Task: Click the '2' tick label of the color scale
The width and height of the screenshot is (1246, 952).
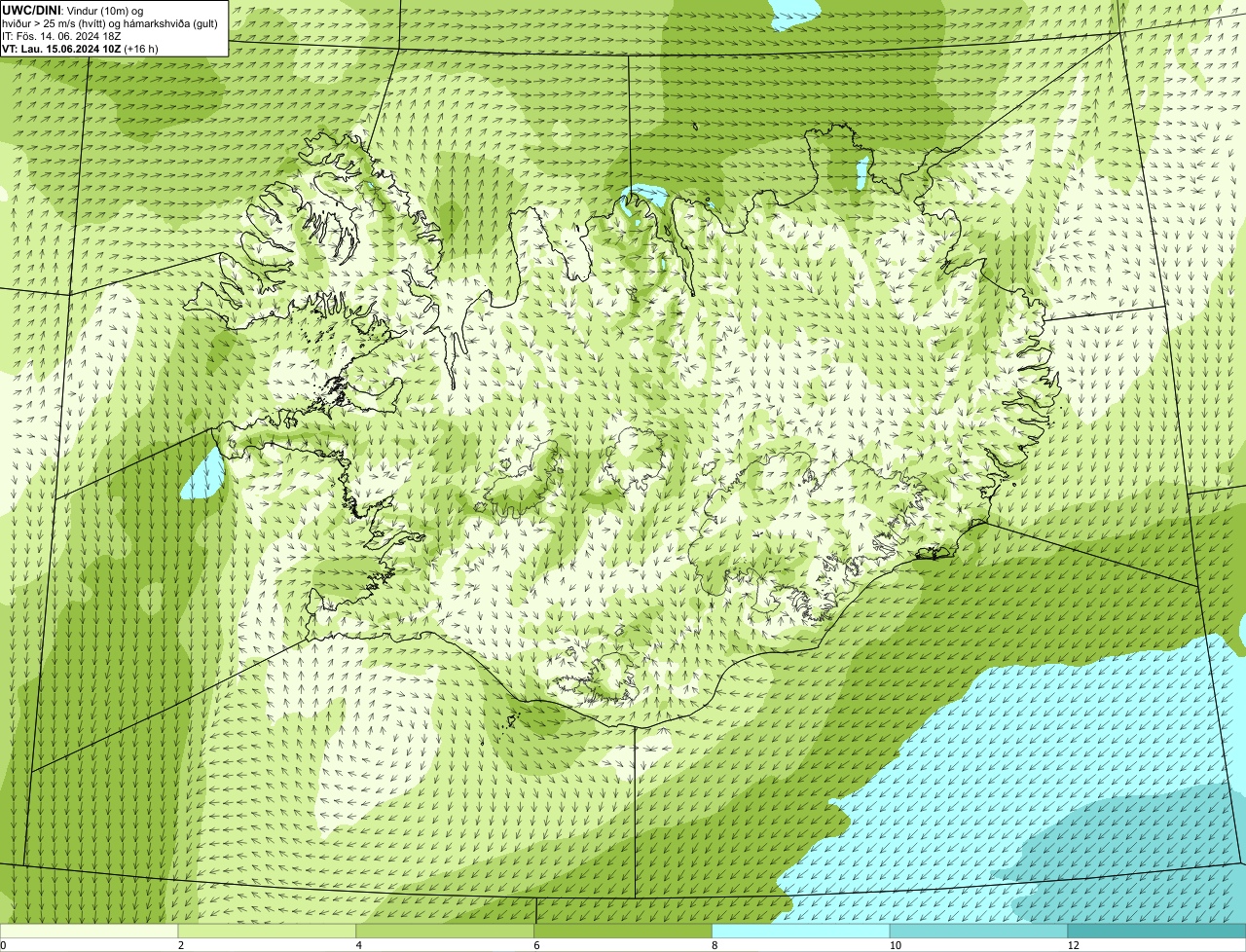Action: (181, 945)
